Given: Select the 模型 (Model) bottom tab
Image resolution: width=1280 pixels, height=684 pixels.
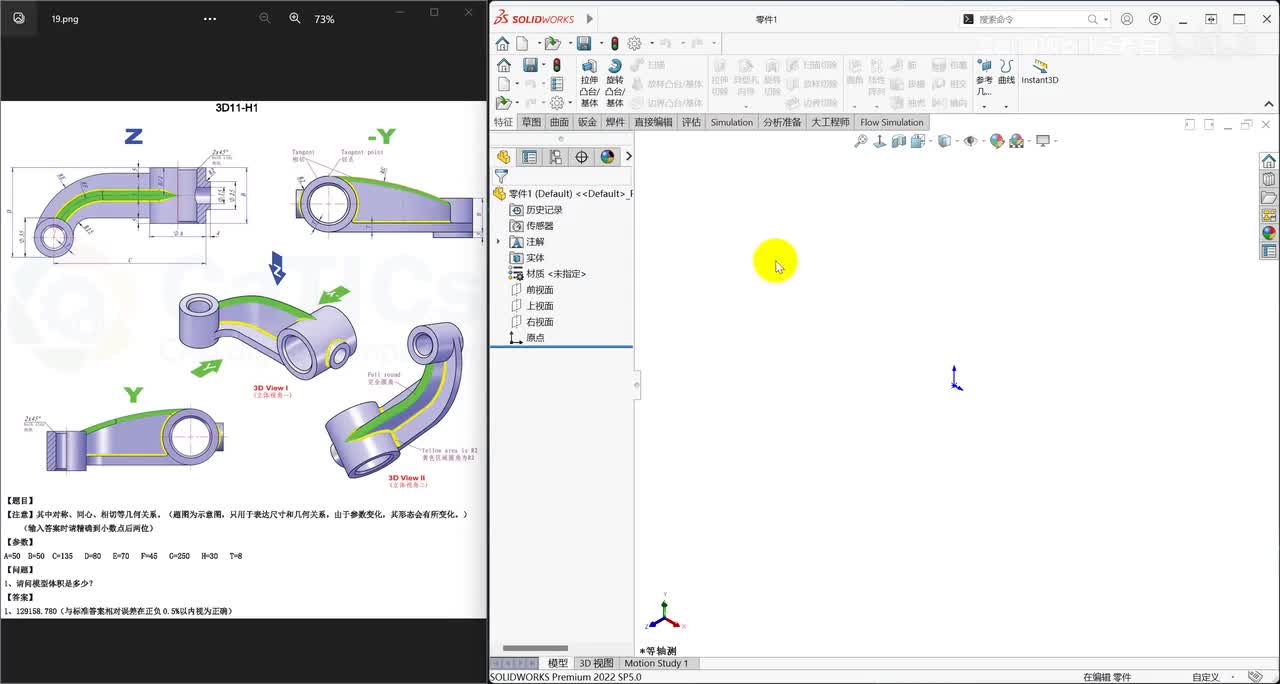Looking at the screenshot, I should [x=558, y=663].
